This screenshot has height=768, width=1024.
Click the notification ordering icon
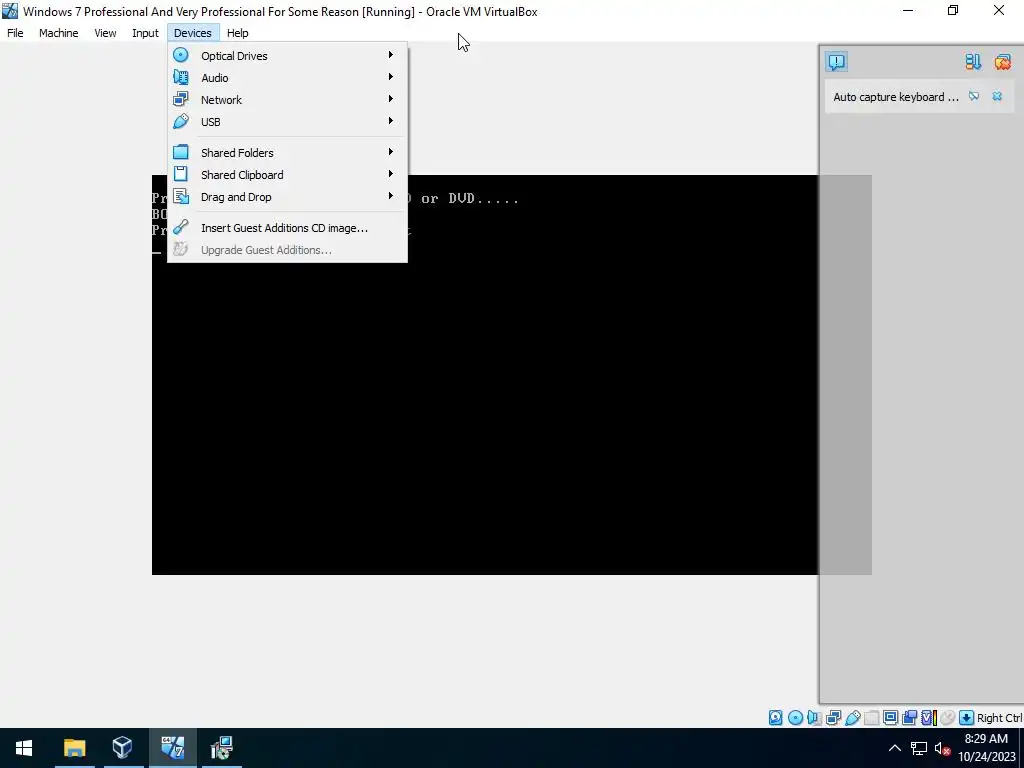click(x=973, y=61)
